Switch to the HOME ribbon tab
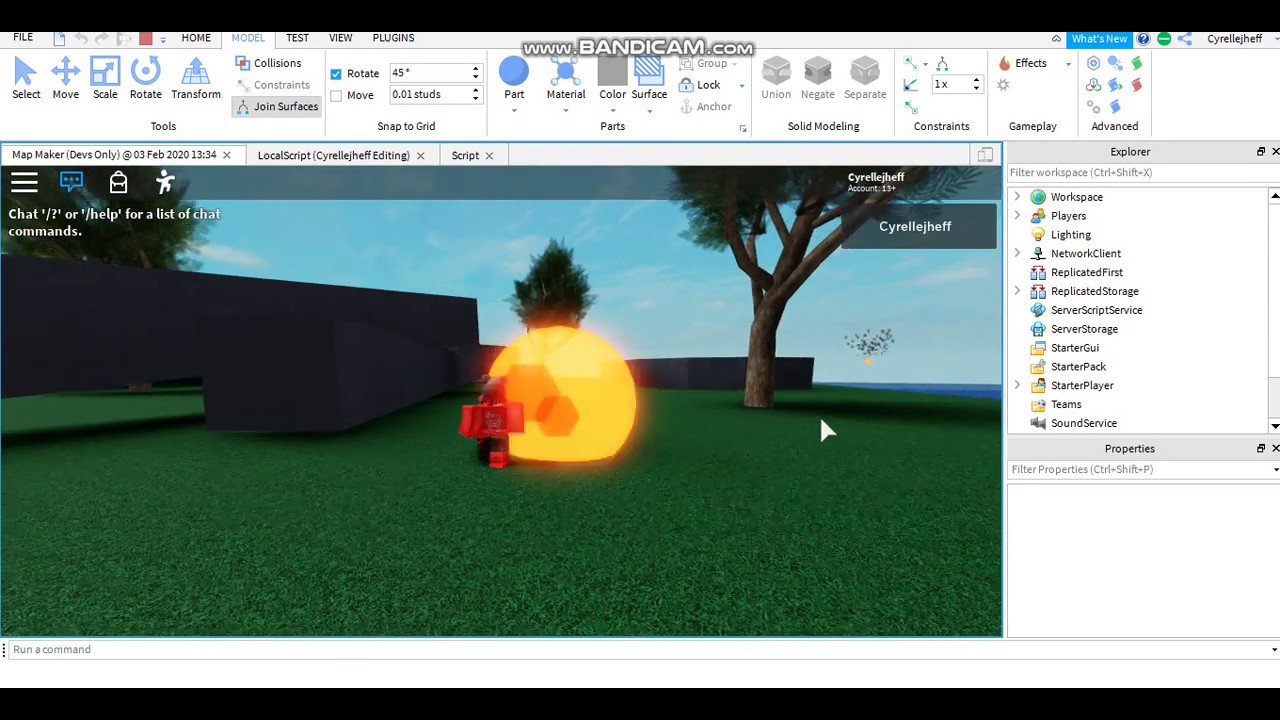 pyautogui.click(x=196, y=38)
